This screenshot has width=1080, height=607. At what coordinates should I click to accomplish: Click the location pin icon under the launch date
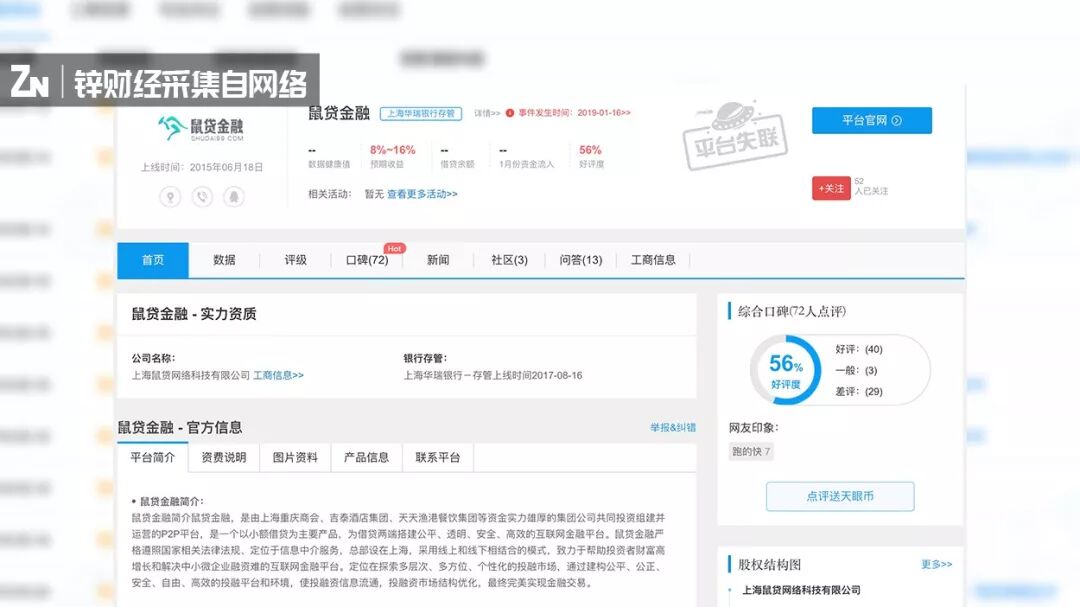170,197
